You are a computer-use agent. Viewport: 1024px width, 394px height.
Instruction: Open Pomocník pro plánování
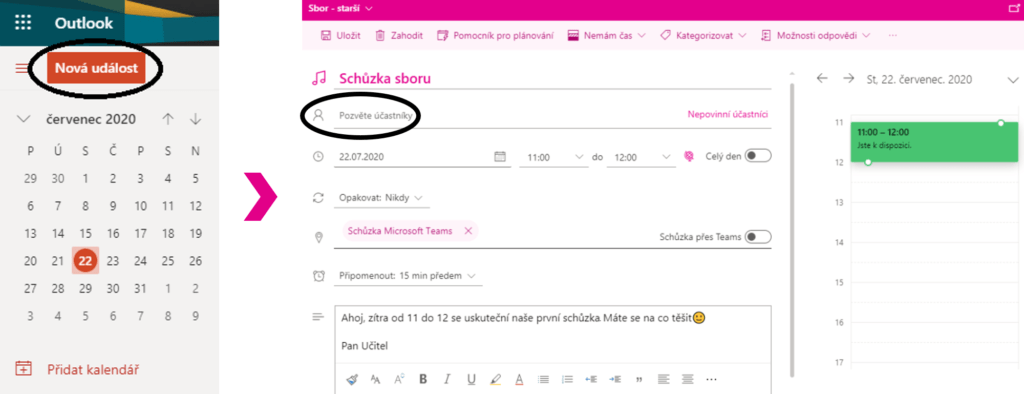[x=496, y=35]
